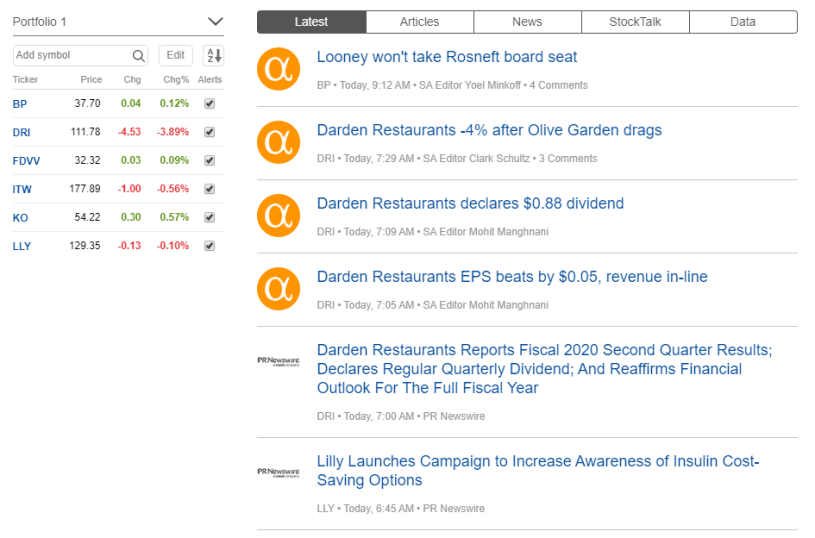Disable alerts checkbox for KO

coord(209,217)
